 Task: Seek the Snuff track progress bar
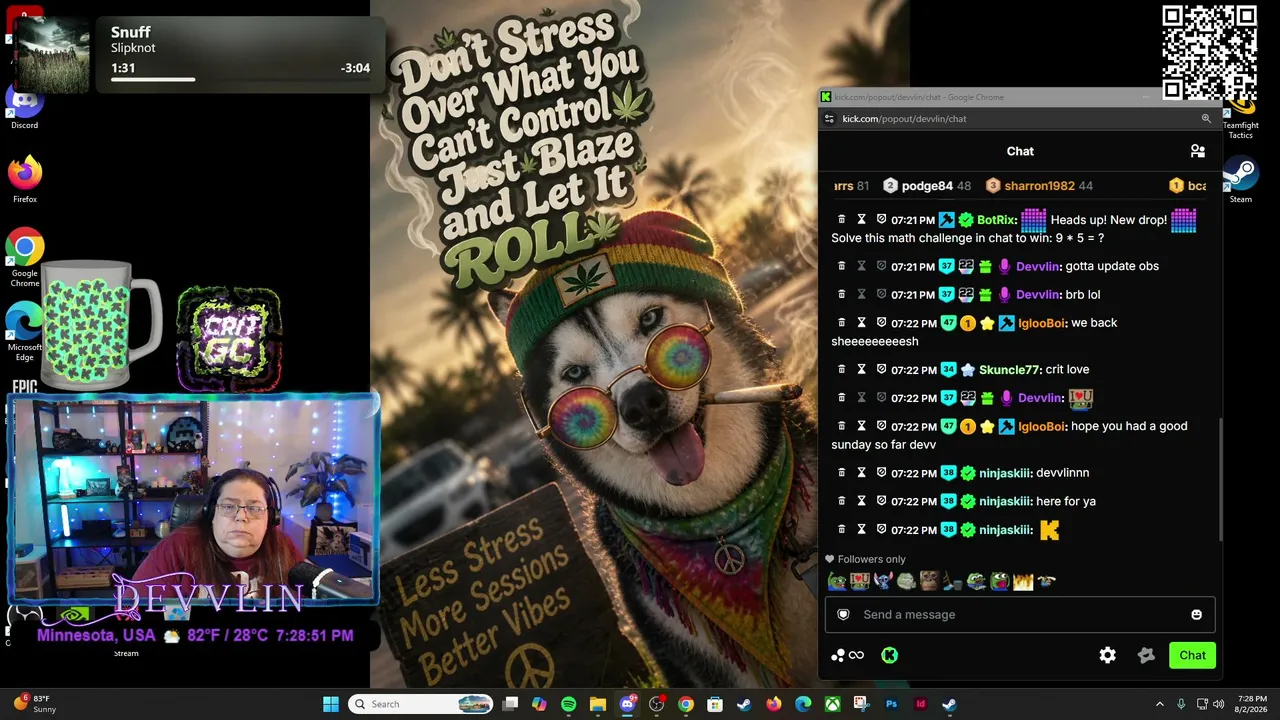click(240, 79)
